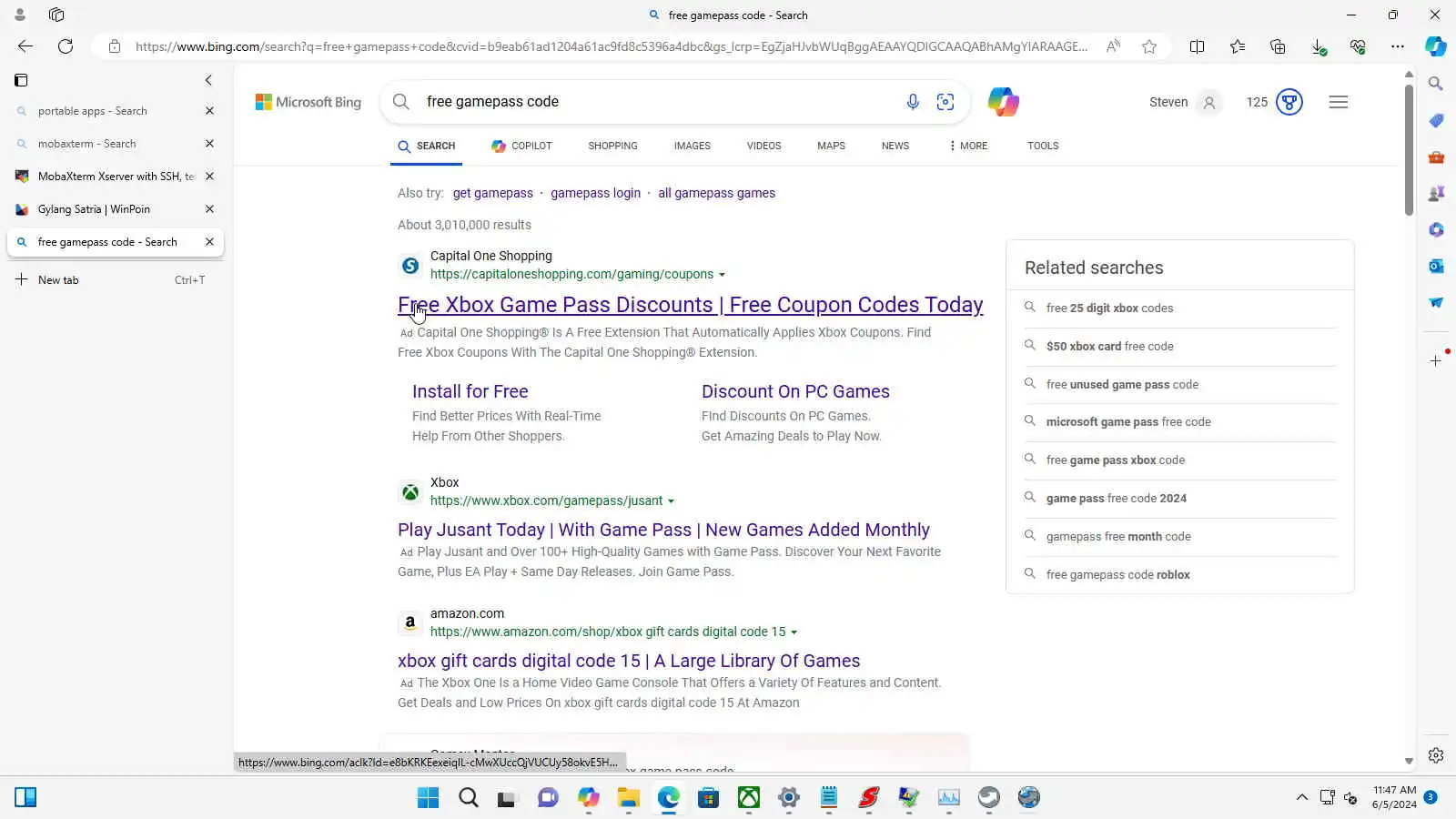The height and width of the screenshot is (819, 1456).
Task: Expand xbox.com gamepass URL dropdown arrow
Action: (x=672, y=501)
